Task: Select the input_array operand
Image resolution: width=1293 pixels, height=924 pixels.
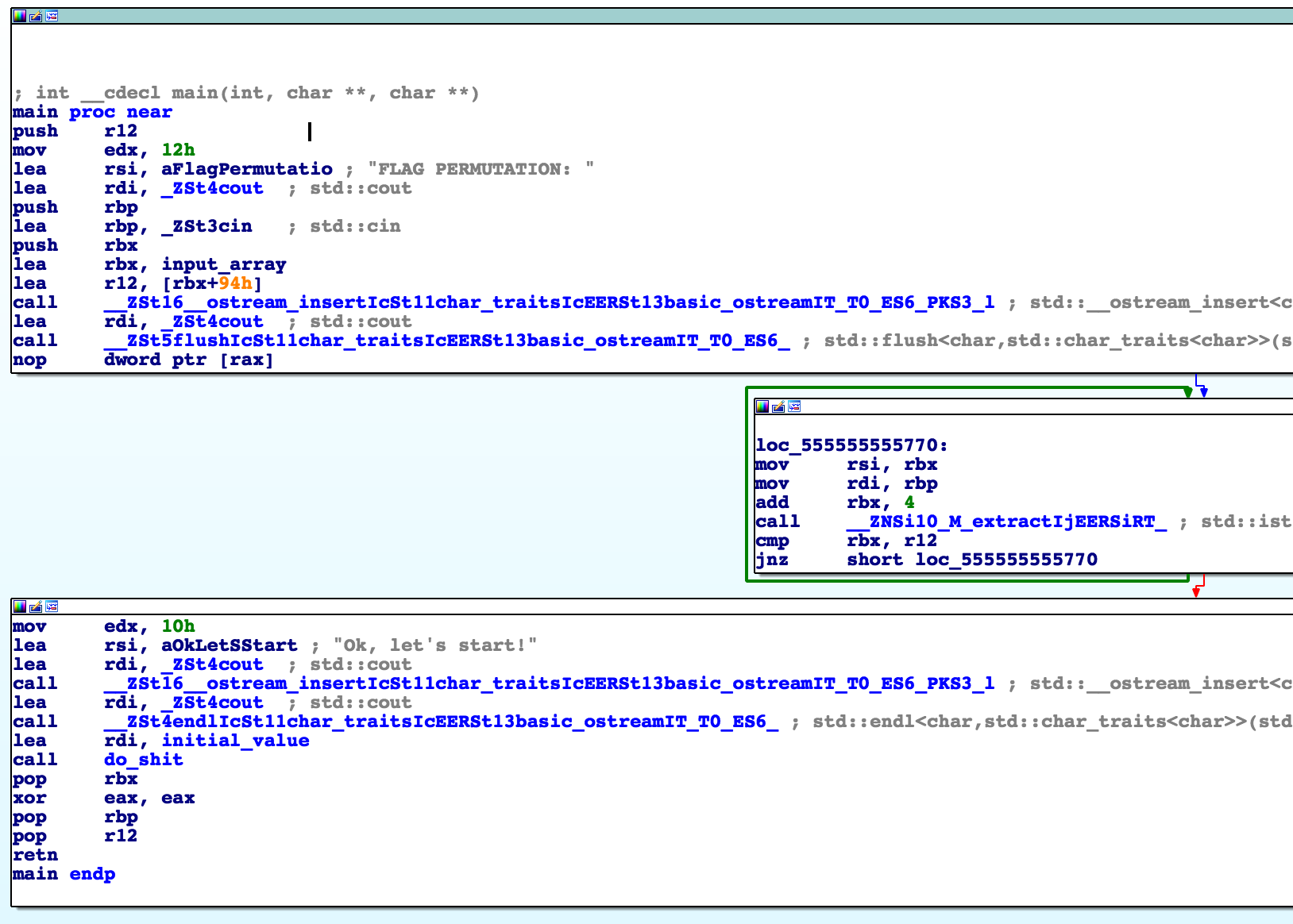Action: coord(223,264)
